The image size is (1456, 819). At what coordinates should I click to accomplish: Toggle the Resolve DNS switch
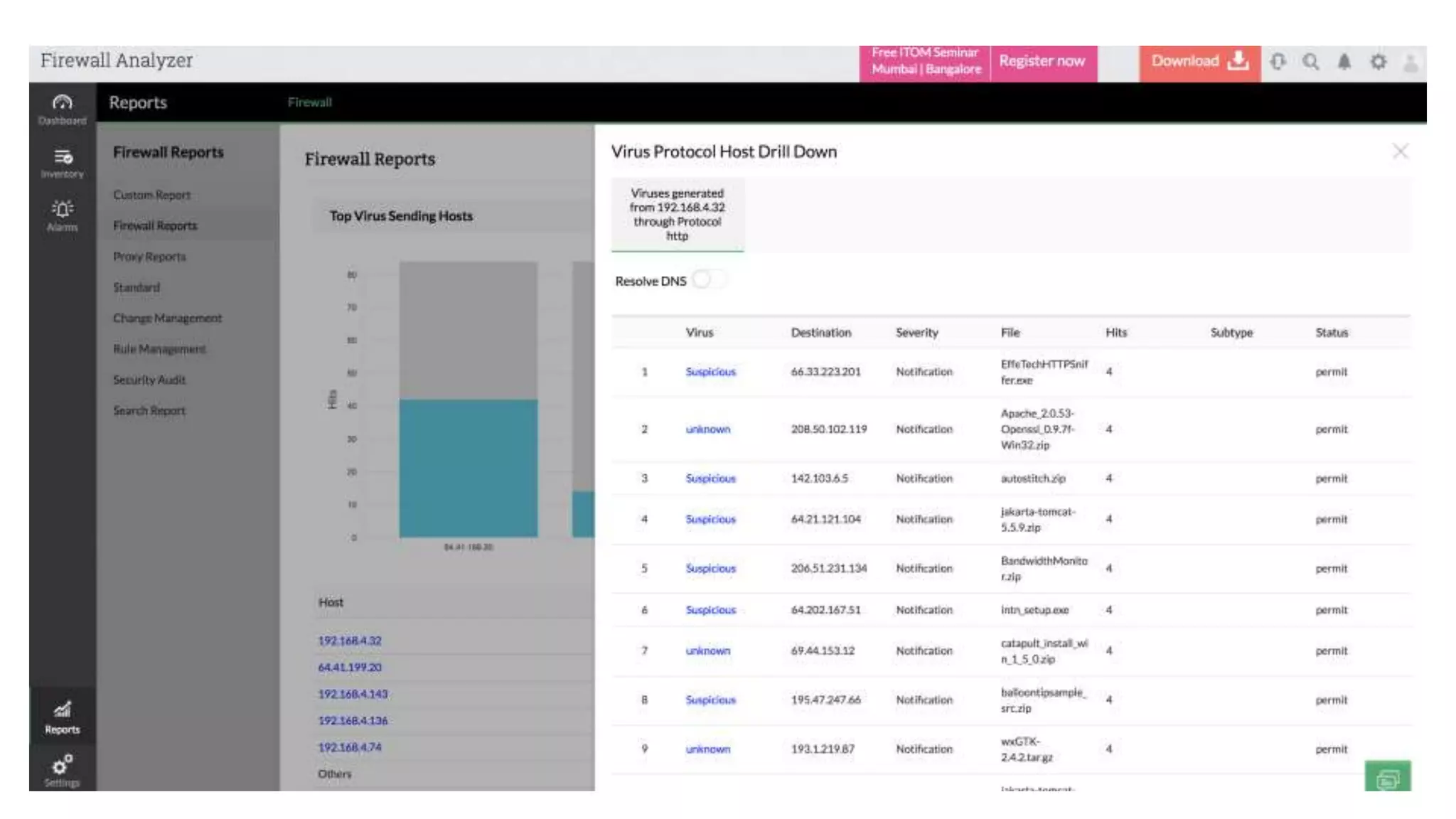pyautogui.click(x=709, y=280)
